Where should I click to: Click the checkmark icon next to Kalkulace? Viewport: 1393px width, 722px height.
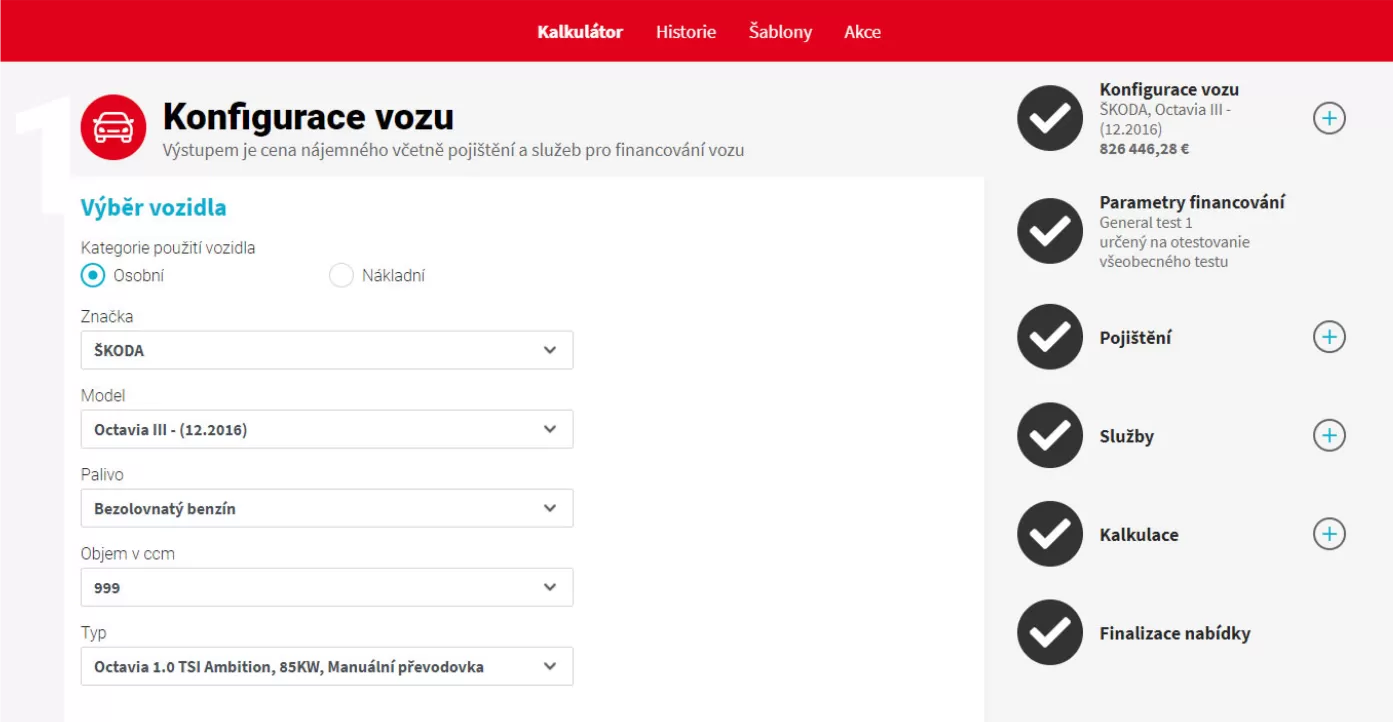(x=1049, y=534)
